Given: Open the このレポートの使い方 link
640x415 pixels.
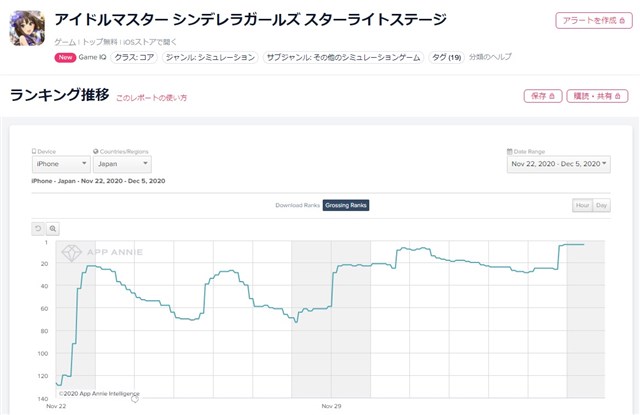Looking at the screenshot, I should [x=151, y=98].
